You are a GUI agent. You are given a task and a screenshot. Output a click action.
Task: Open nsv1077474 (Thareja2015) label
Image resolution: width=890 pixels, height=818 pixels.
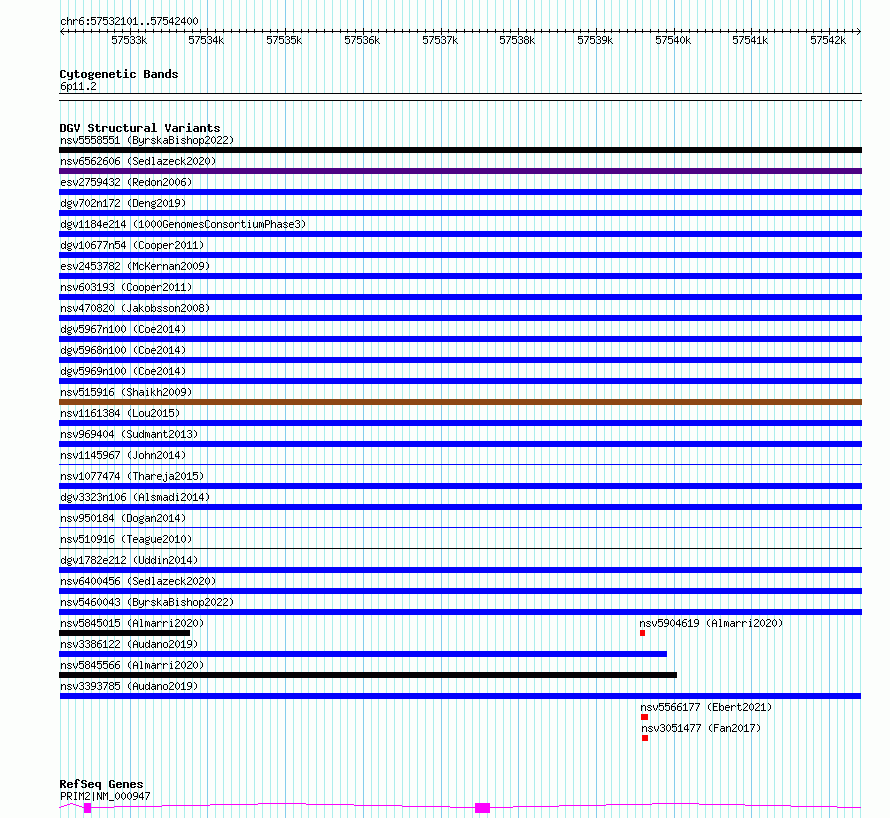(132, 476)
